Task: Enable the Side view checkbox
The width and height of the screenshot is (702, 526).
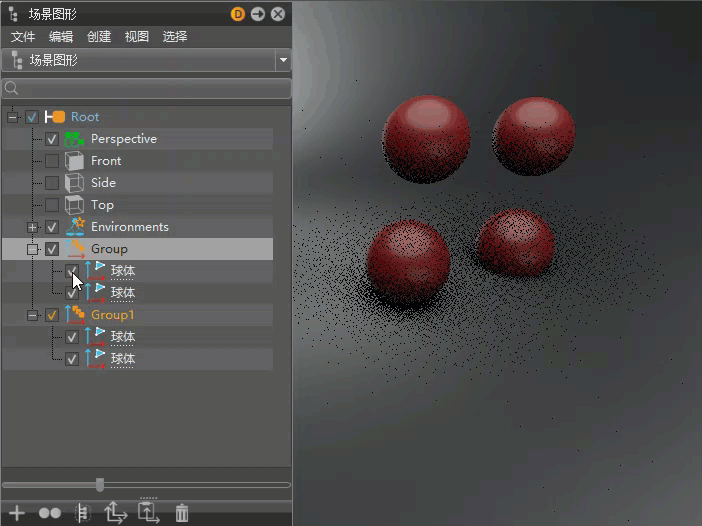Action: coord(52,183)
